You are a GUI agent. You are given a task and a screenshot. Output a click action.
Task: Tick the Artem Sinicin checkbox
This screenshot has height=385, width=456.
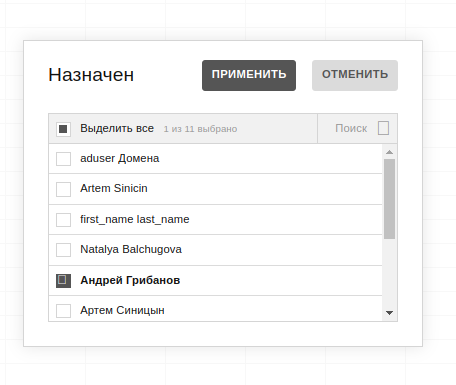63,189
